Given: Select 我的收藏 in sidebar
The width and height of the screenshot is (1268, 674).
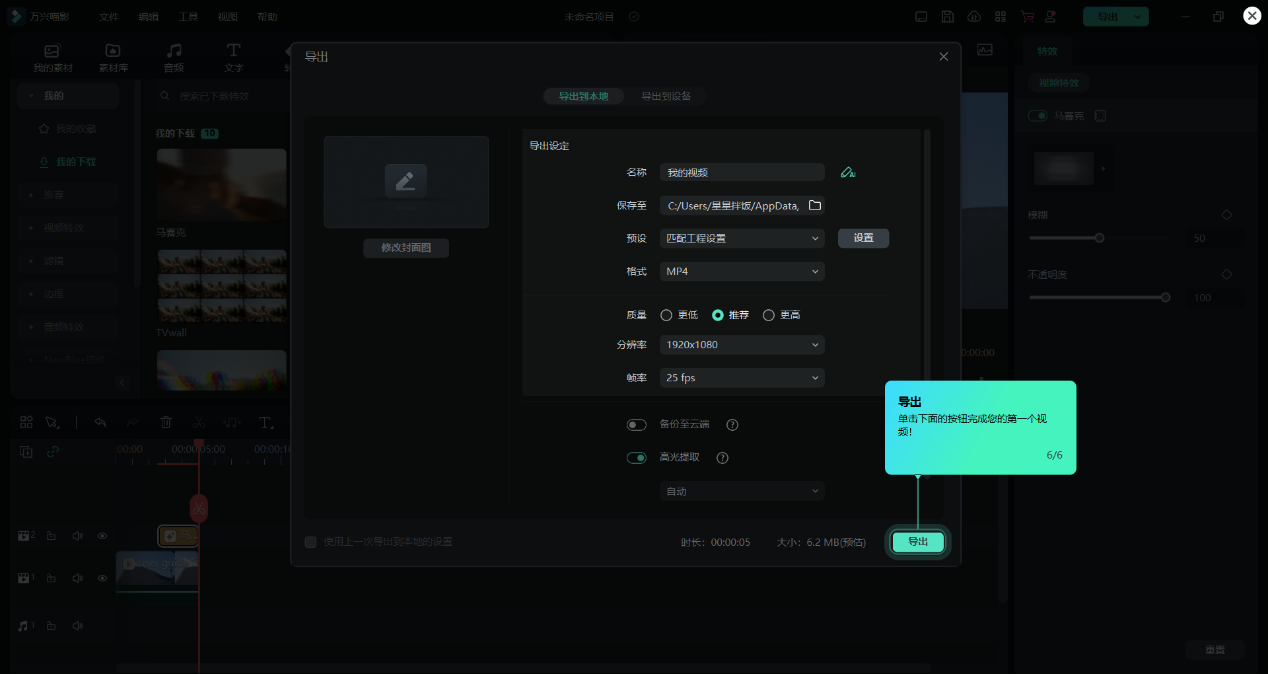Looking at the screenshot, I should (66, 129).
